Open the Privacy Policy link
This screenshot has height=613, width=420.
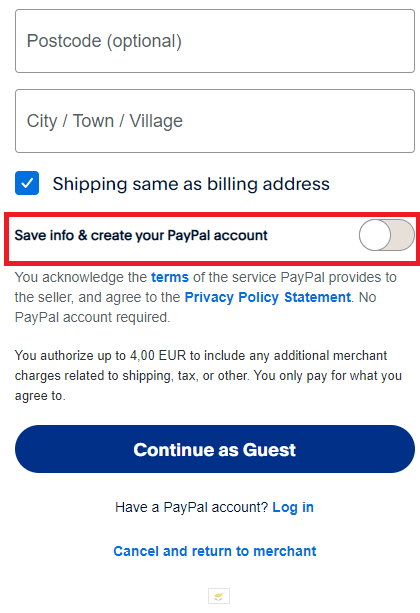232,297
